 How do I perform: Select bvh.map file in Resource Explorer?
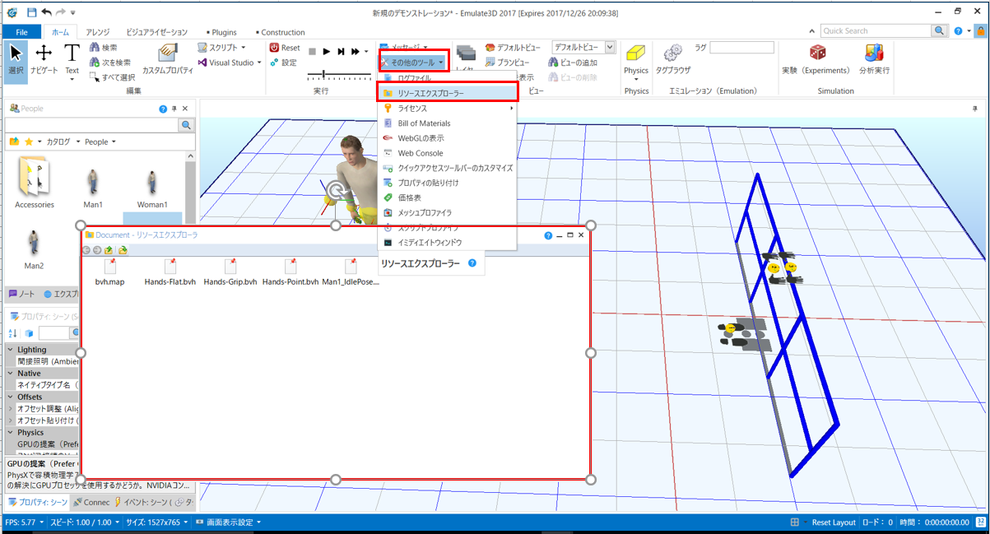tap(110, 271)
